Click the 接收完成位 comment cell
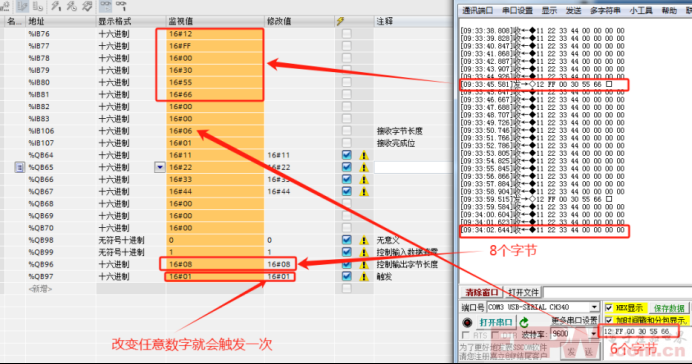 coord(414,143)
